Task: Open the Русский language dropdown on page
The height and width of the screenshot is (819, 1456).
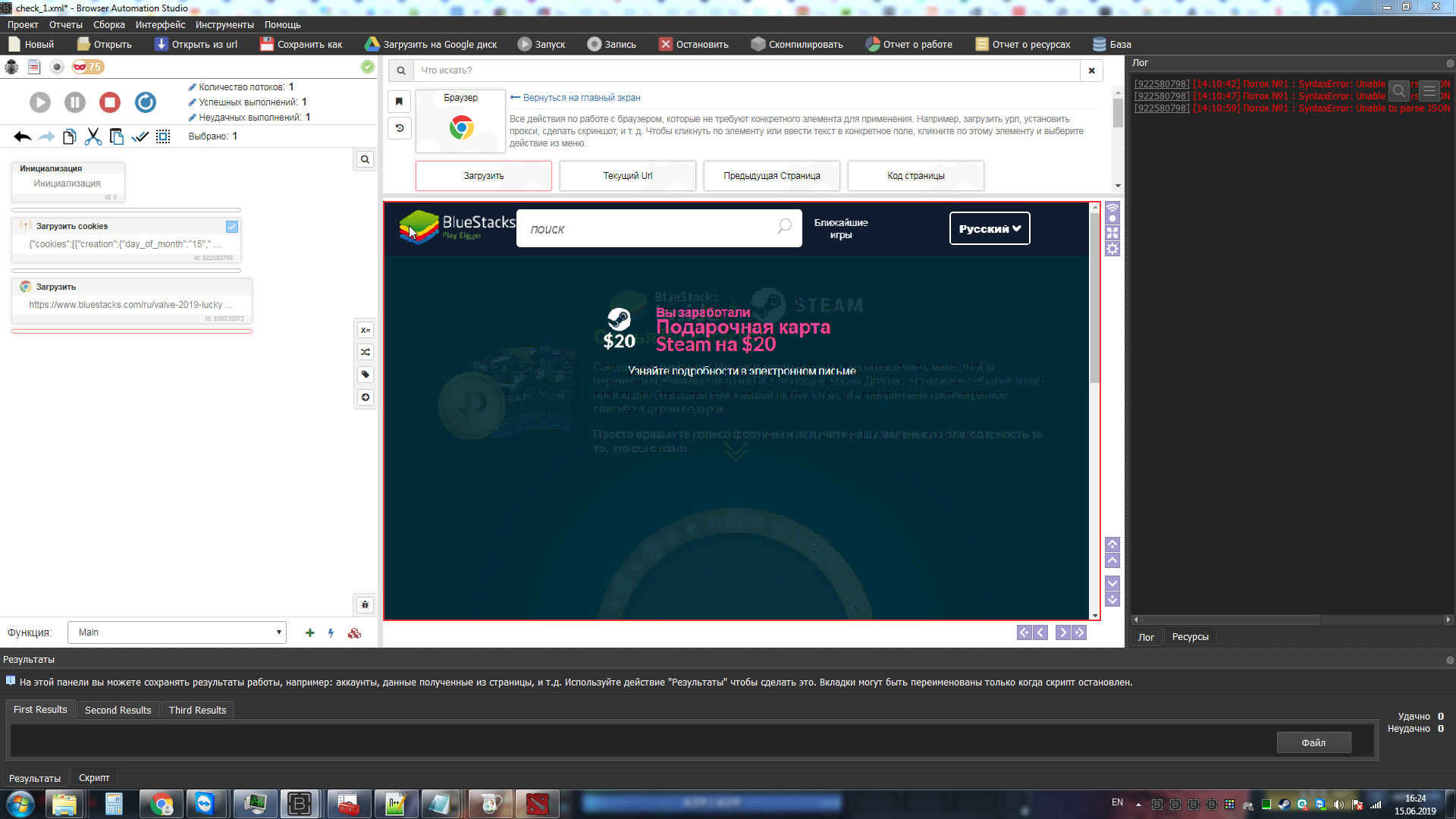Action: [990, 228]
